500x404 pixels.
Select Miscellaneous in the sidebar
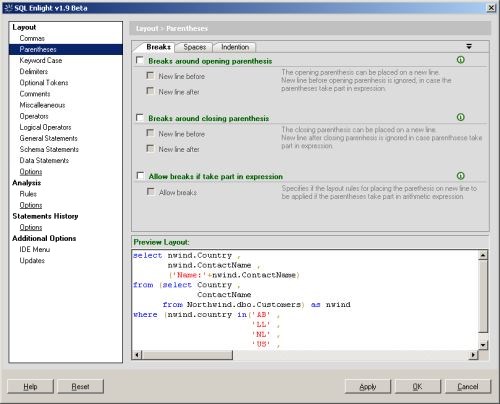(42, 105)
